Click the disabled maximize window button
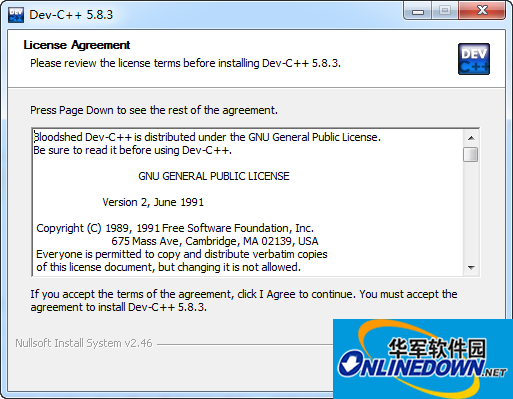513x399 pixels. (x=445, y=11)
